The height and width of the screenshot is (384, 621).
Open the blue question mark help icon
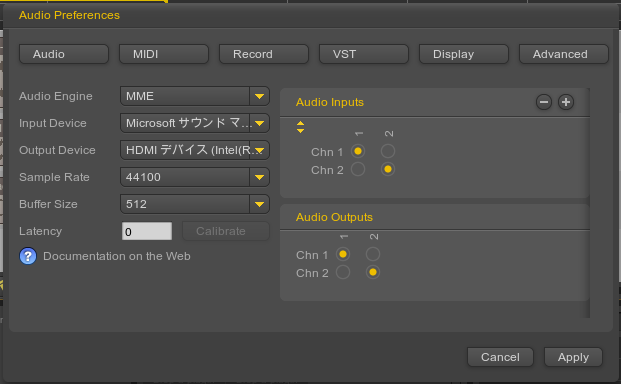point(28,256)
